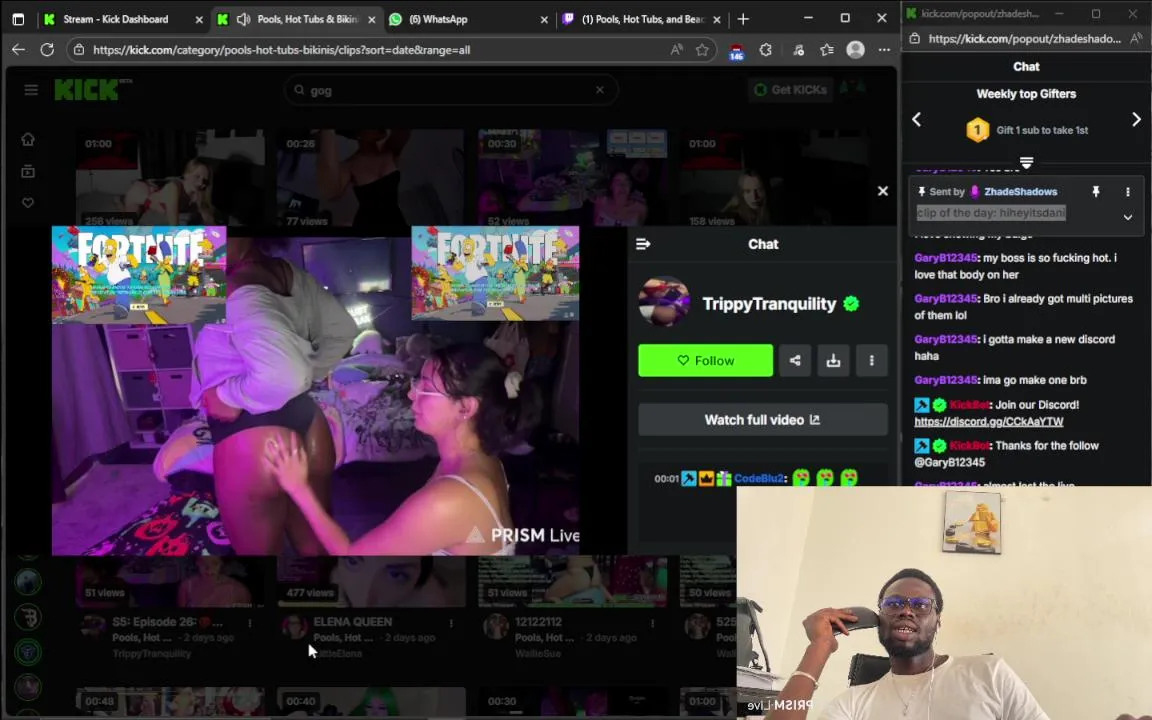Open browser profile avatar
The width and height of the screenshot is (1152, 720).
855,49
